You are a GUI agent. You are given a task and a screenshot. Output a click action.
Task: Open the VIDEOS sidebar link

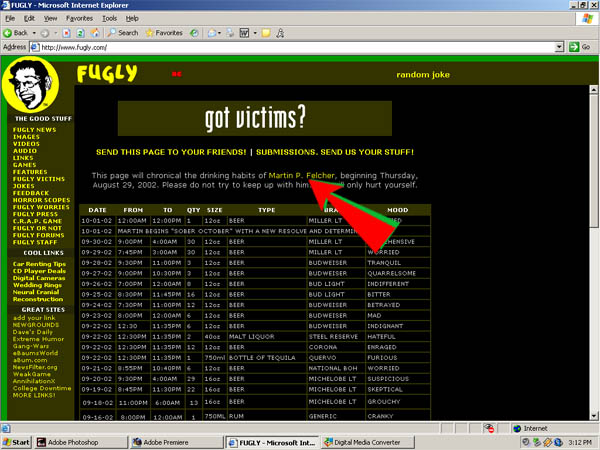[x=26, y=144]
